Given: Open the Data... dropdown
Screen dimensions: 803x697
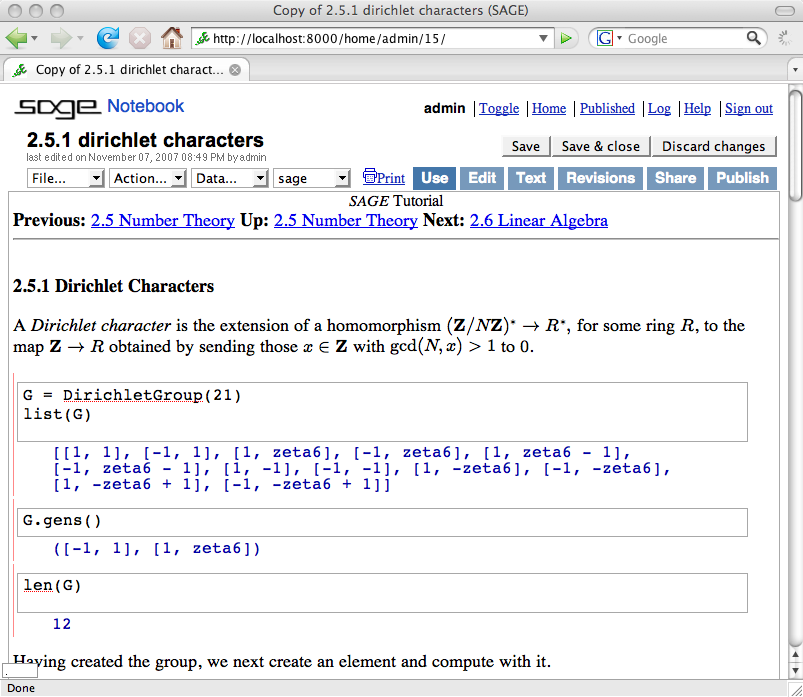Looking at the screenshot, I should coord(229,178).
